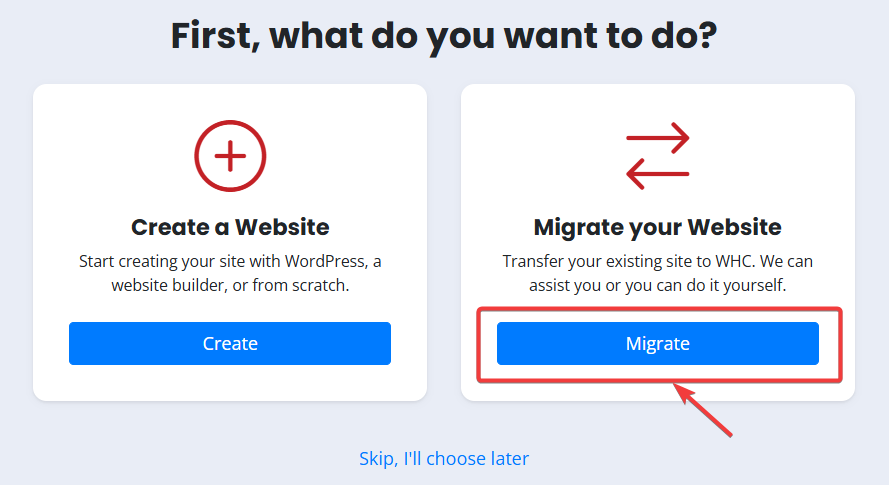Click the Transfer your existing site description text
This screenshot has height=485, width=889.
(658, 273)
